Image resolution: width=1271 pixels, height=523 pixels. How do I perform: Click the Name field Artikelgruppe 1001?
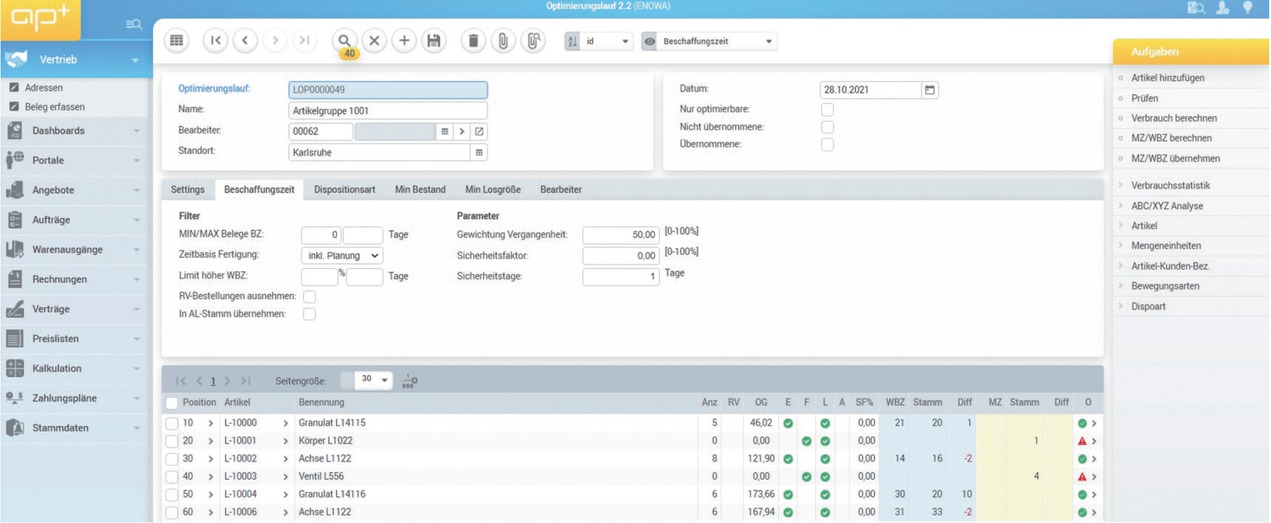(388, 111)
